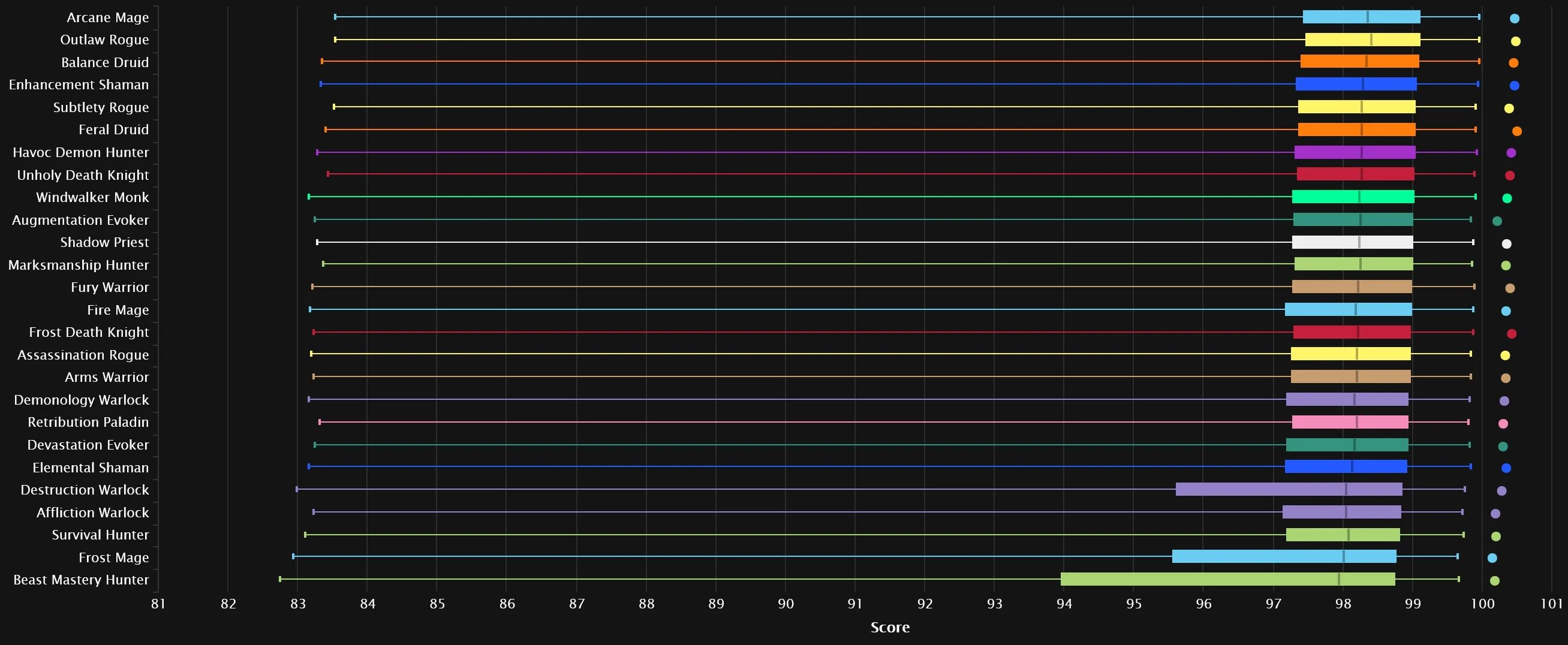Click the Frost Death Knight label
The image size is (1568, 645).
[89, 333]
